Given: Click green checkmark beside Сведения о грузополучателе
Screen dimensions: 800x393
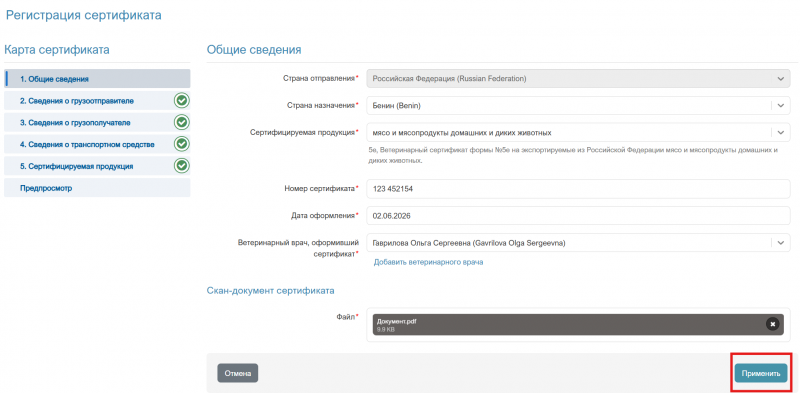Looking at the screenshot, I should (x=181, y=122).
